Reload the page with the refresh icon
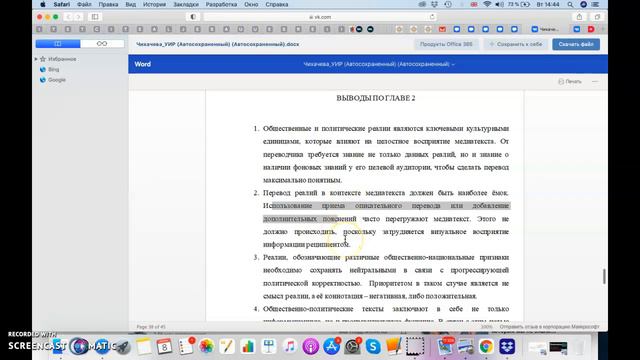Viewport: 640px width, 360px height. [x=432, y=17]
